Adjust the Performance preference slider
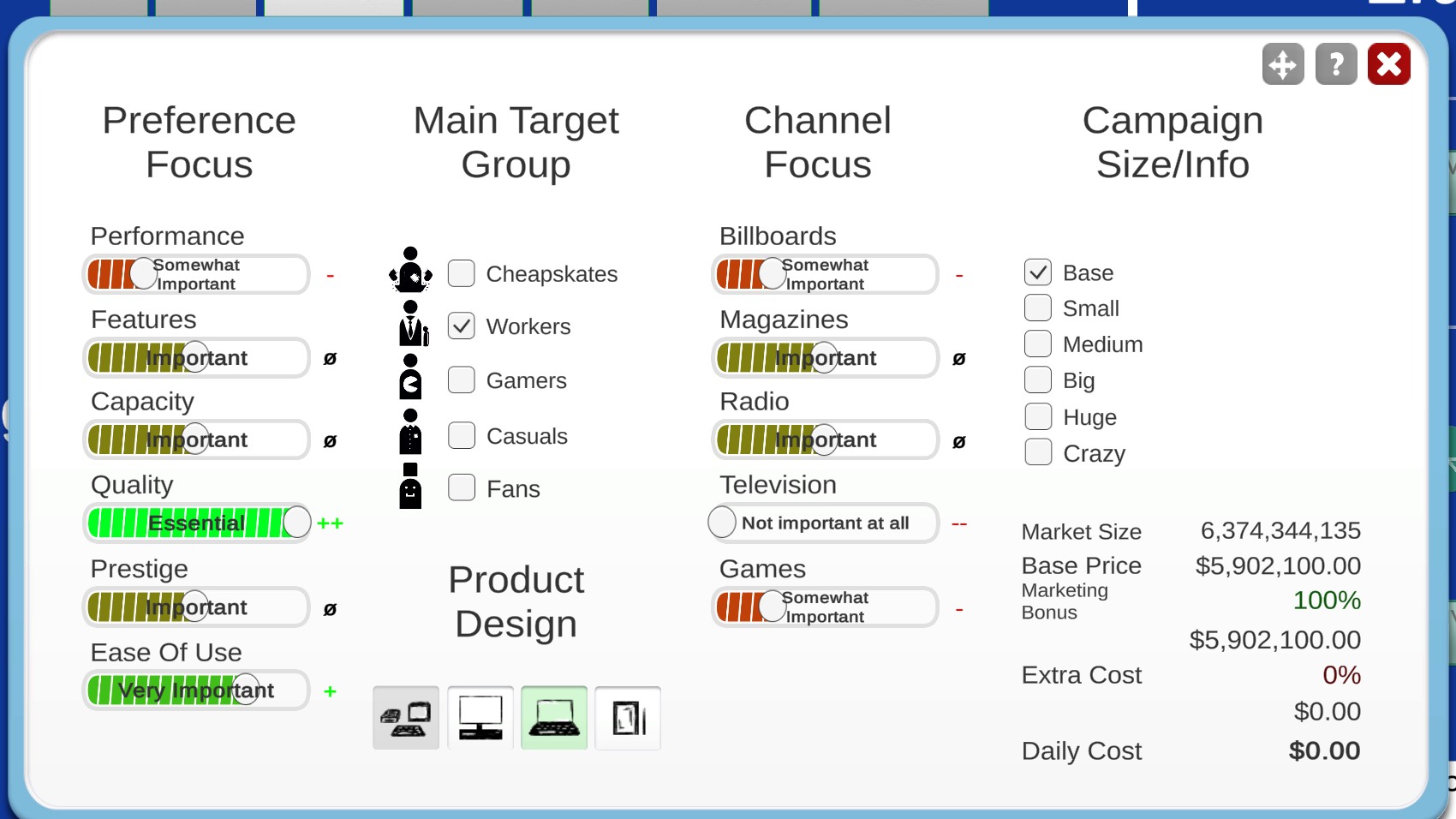1456x819 pixels. click(x=196, y=274)
